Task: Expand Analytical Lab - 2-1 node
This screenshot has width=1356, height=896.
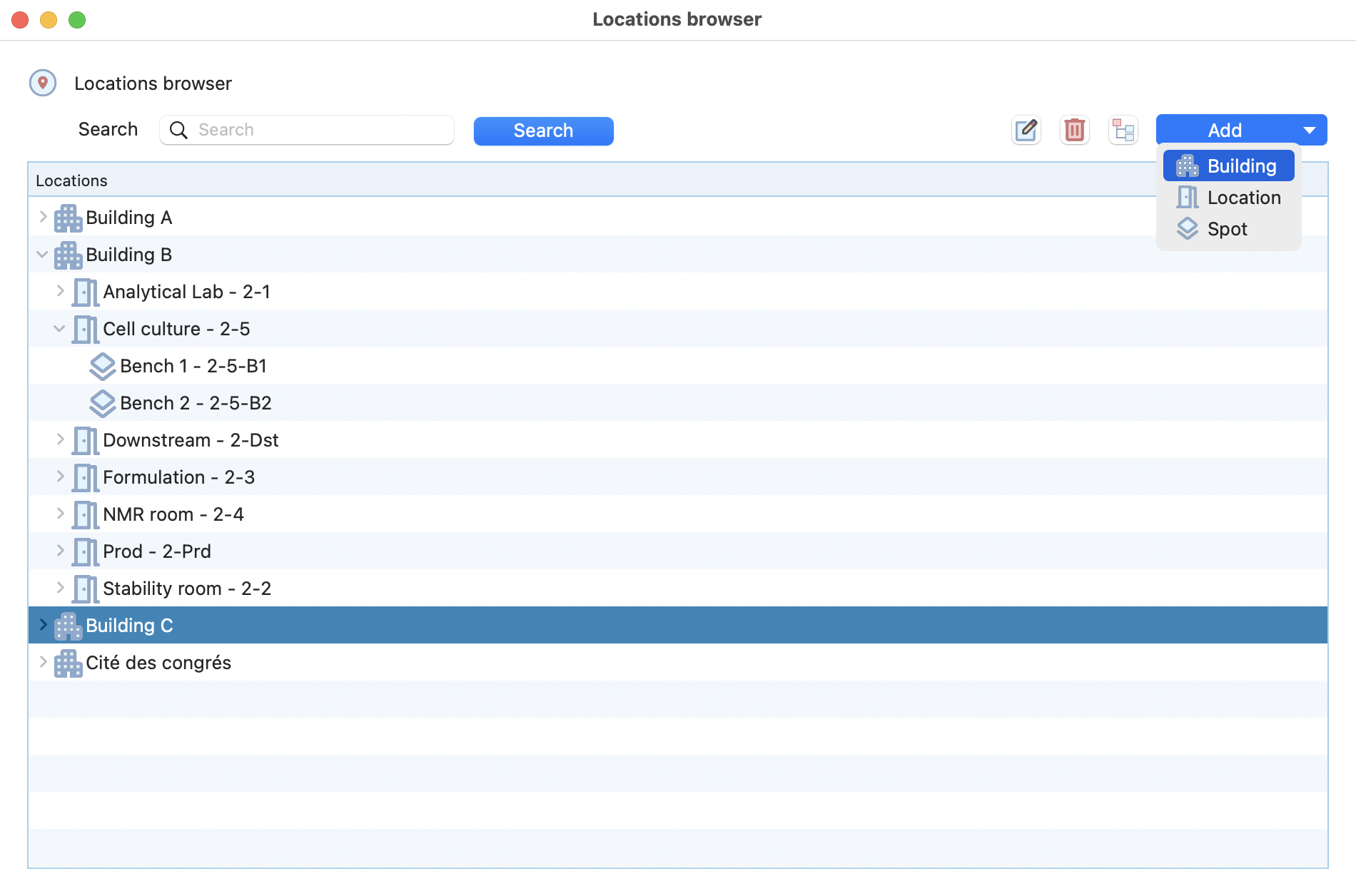Action: (x=60, y=291)
